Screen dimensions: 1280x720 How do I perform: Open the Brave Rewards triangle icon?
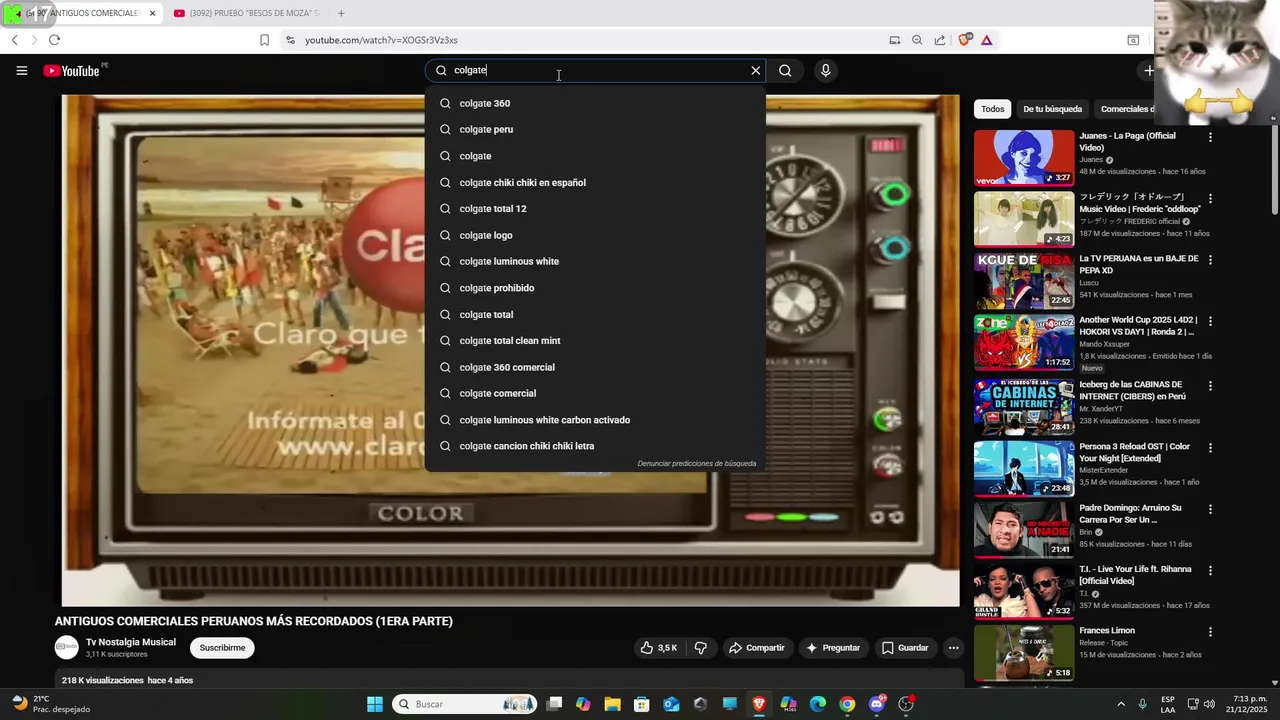click(986, 40)
